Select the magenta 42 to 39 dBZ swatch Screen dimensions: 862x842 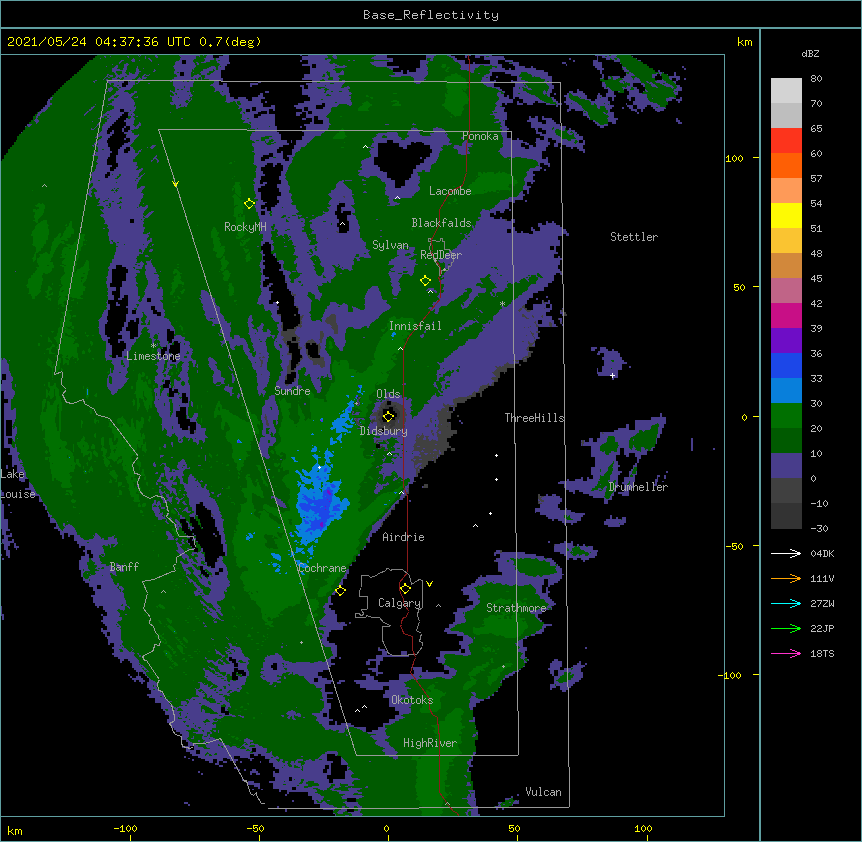pyautogui.click(x=786, y=315)
